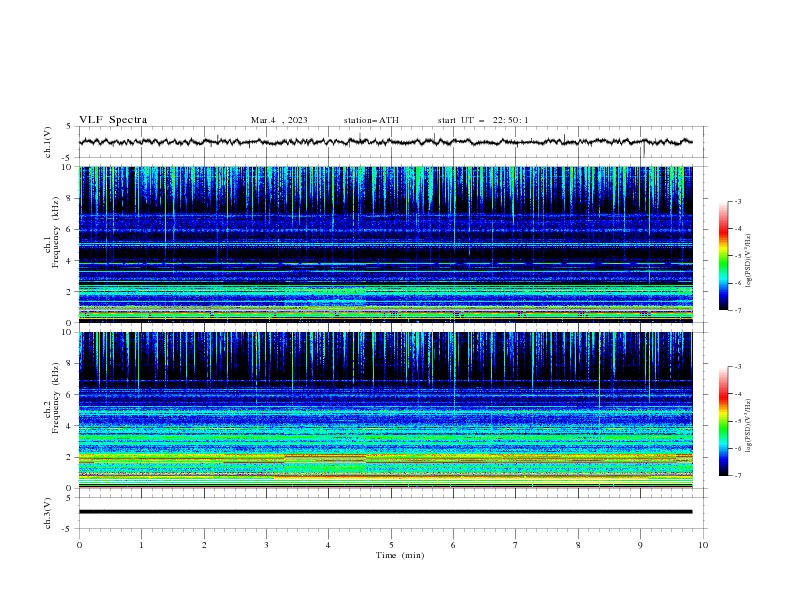Select the date text "Mar.4 , 2023"

coord(279,120)
